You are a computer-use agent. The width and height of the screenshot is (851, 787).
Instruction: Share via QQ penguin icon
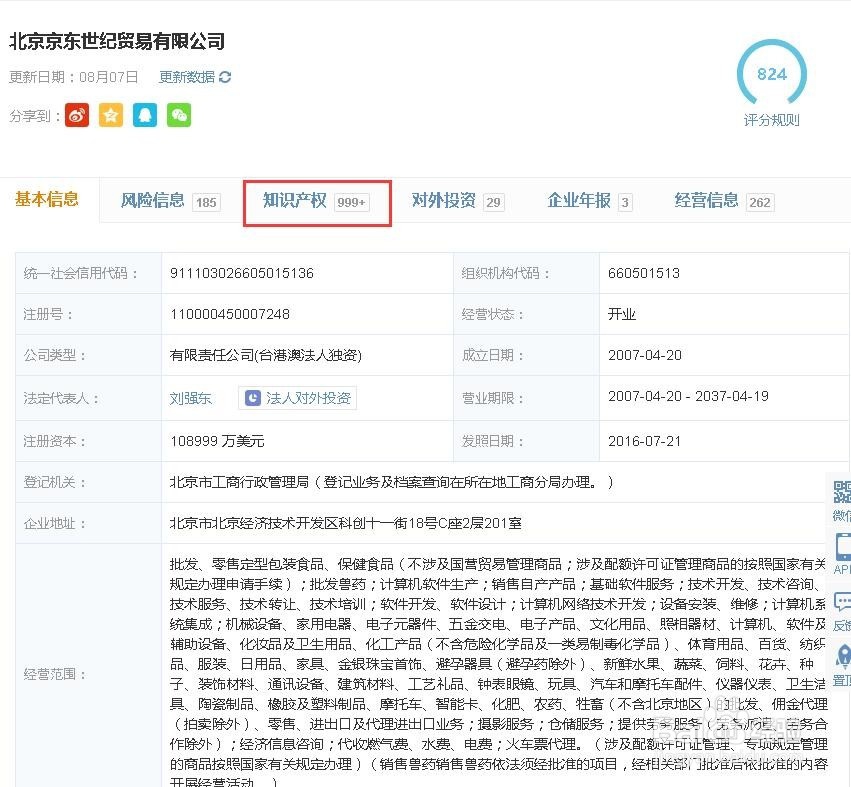point(145,115)
